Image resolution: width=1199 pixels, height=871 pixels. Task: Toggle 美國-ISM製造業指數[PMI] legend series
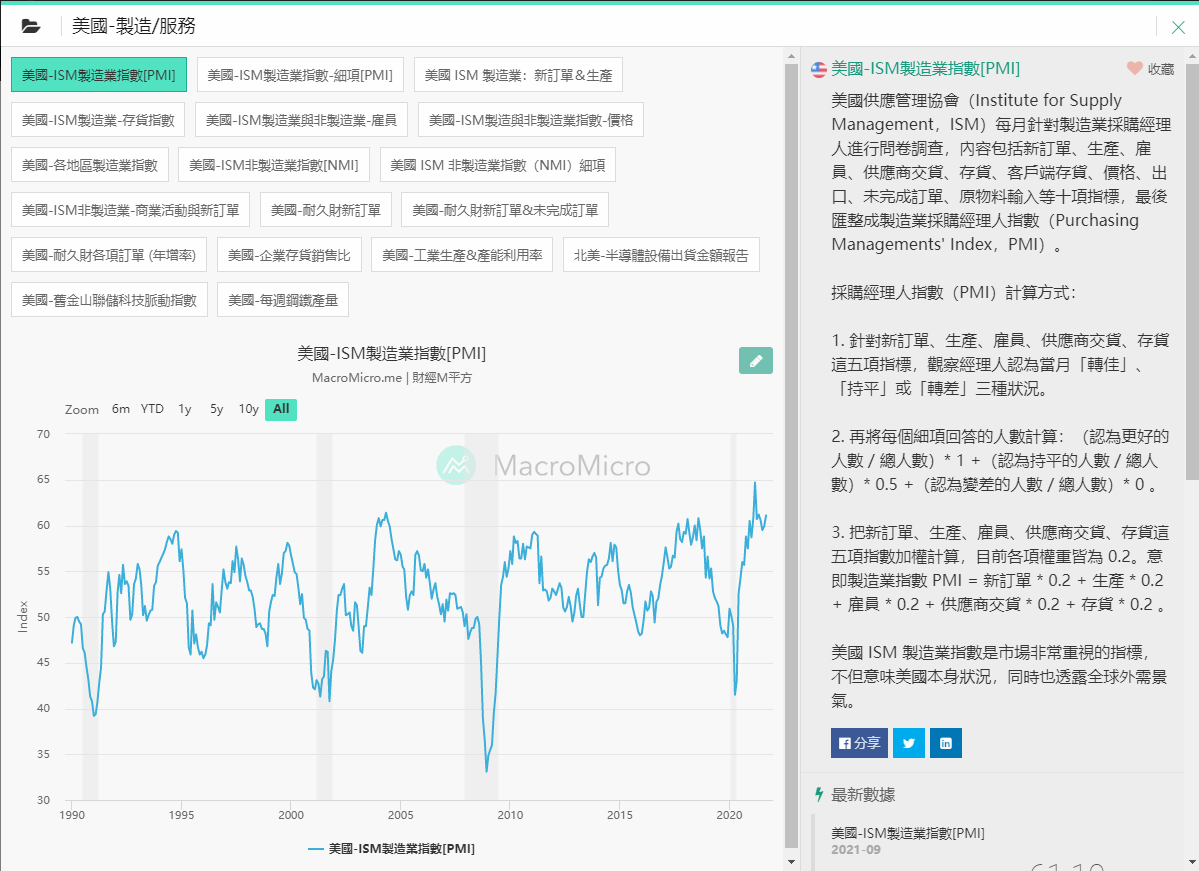coord(392,849)
